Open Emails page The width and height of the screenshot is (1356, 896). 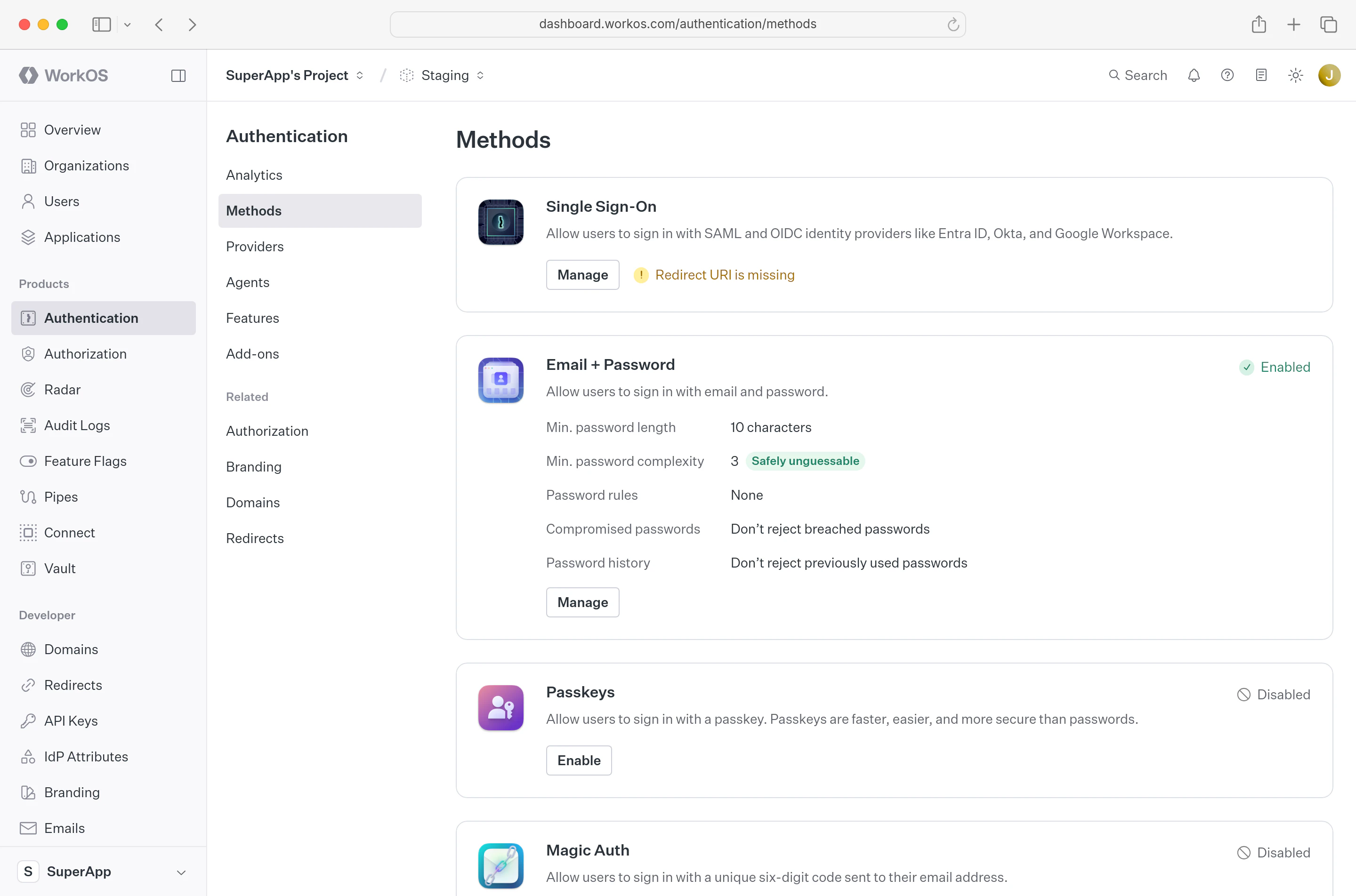tap(104, 828)
